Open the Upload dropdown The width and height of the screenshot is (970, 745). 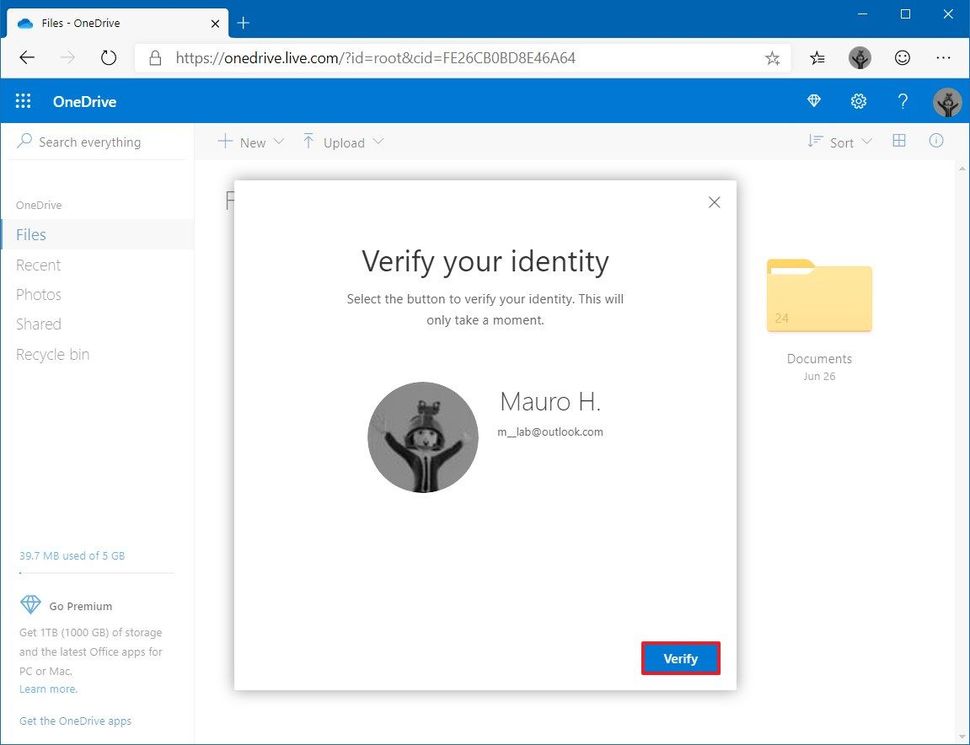[342, 142]
